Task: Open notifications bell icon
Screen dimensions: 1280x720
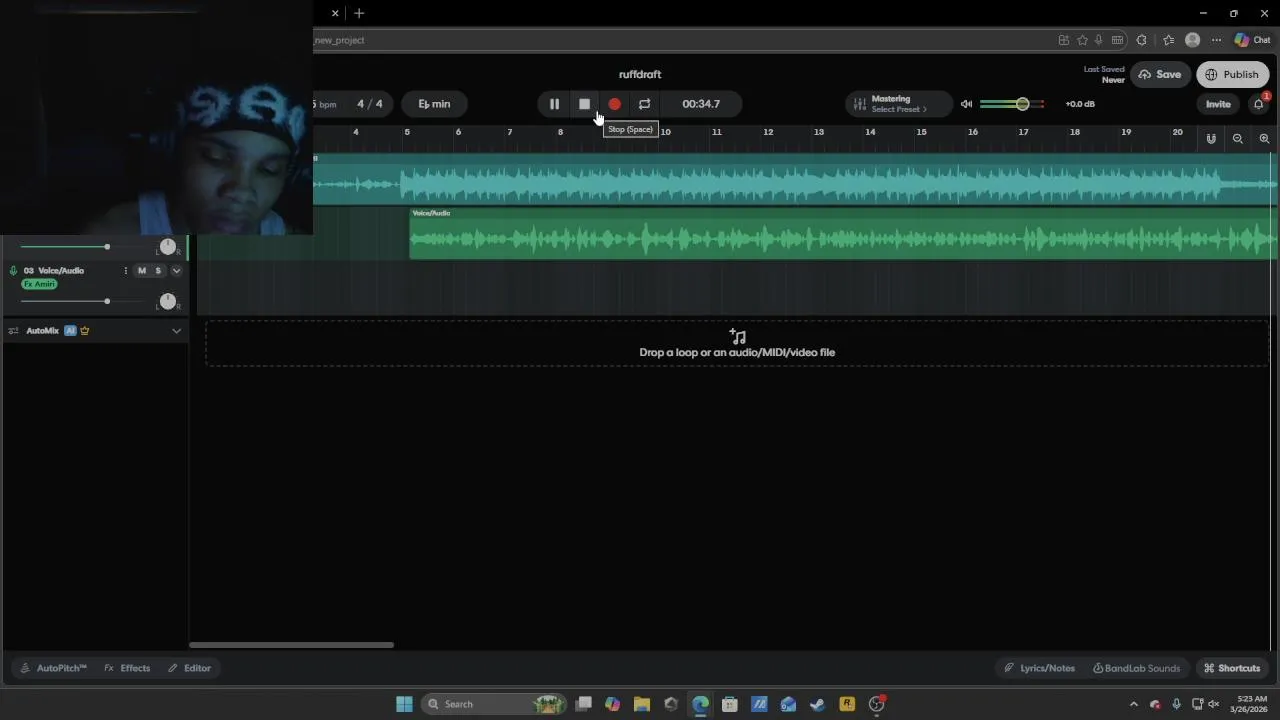Action: pos(1259,104)
